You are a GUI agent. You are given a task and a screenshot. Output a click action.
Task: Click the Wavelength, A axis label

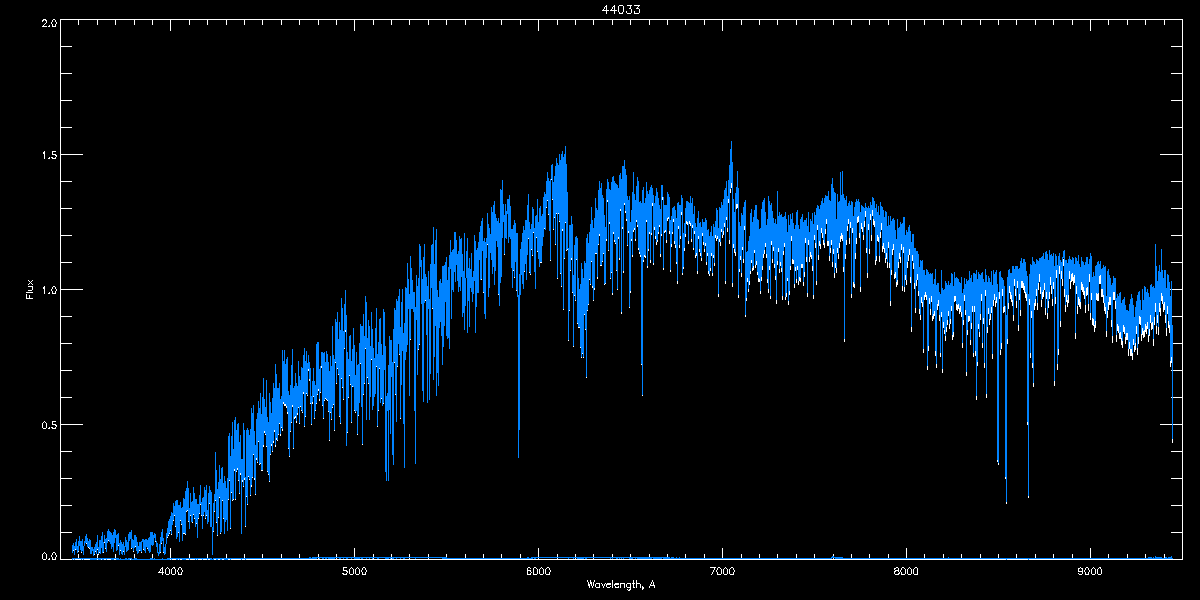tap(621, 584)
